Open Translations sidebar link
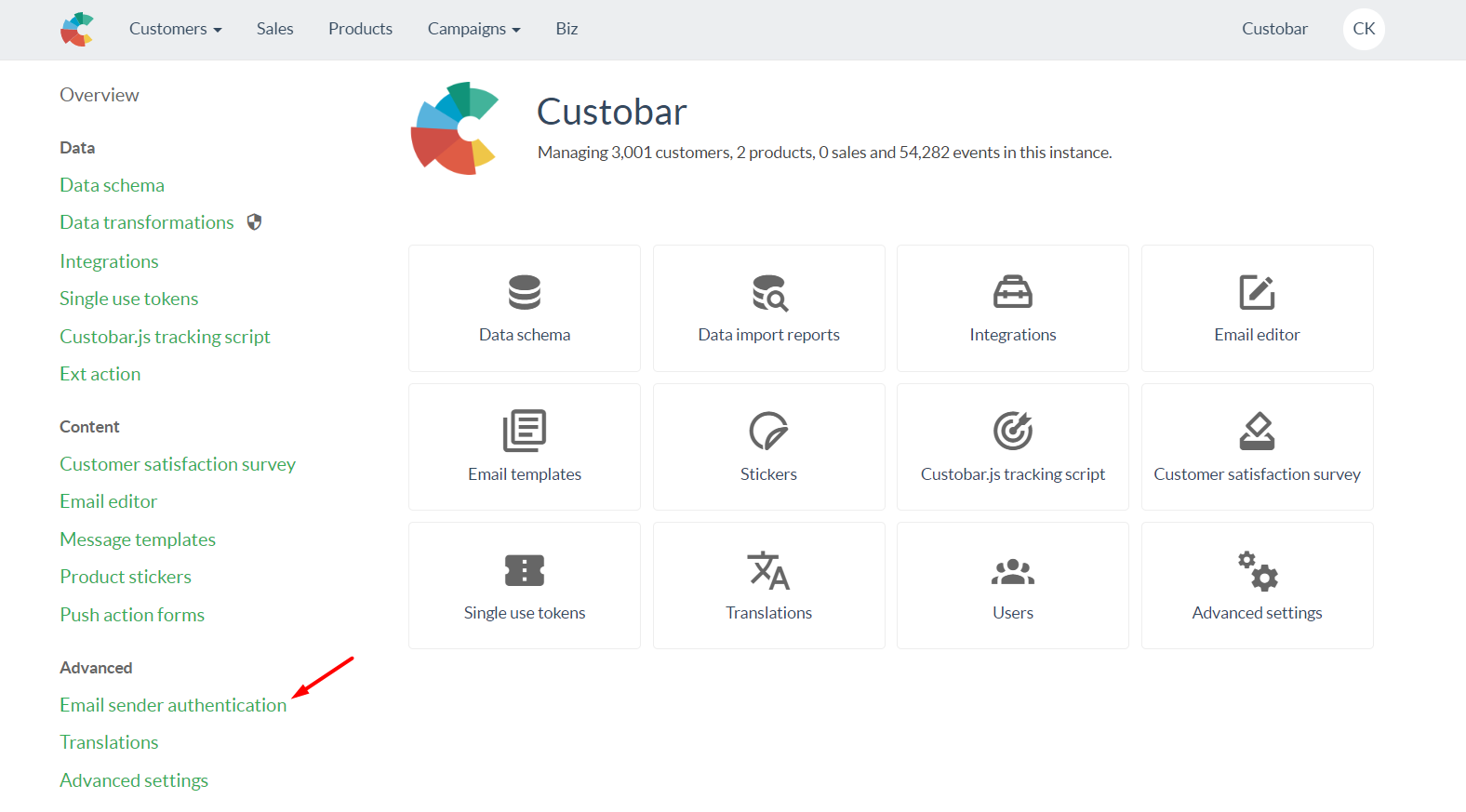The width and height of the screenshot is (1466, 812). coord(109,742)
